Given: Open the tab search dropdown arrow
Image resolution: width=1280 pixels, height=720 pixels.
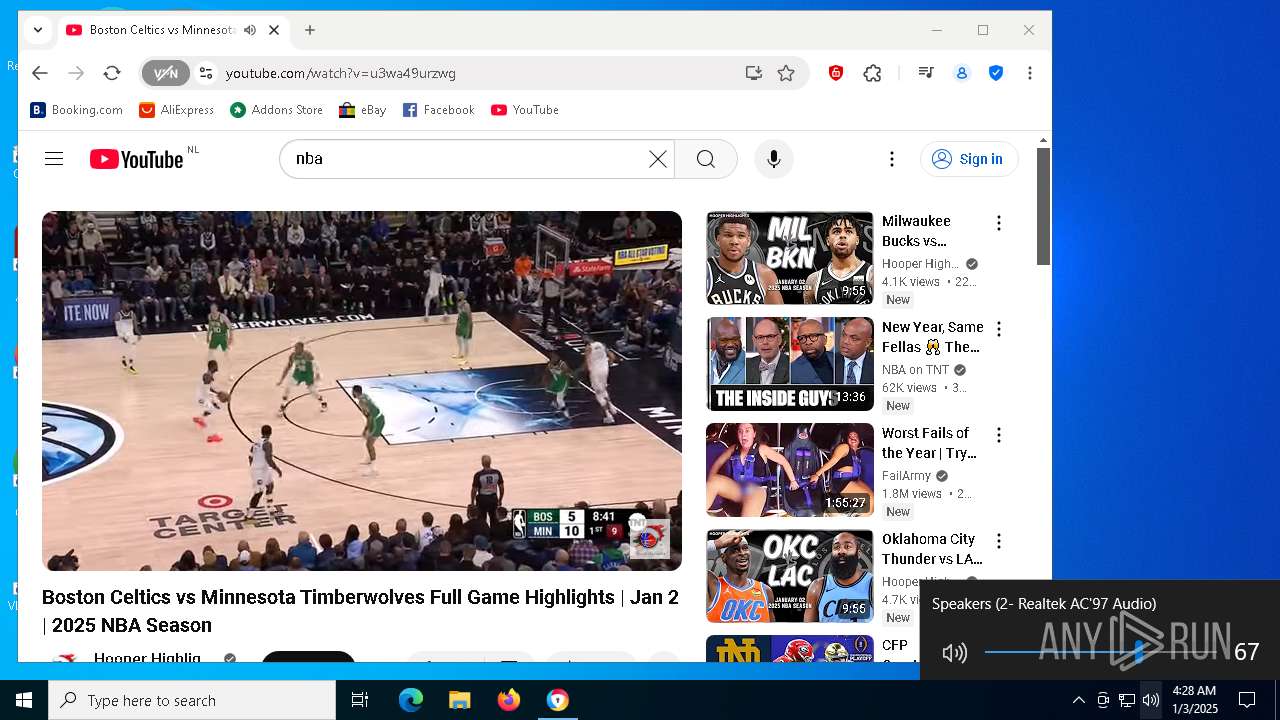Looking at the screenshot, I should click(x=38, y=30).
